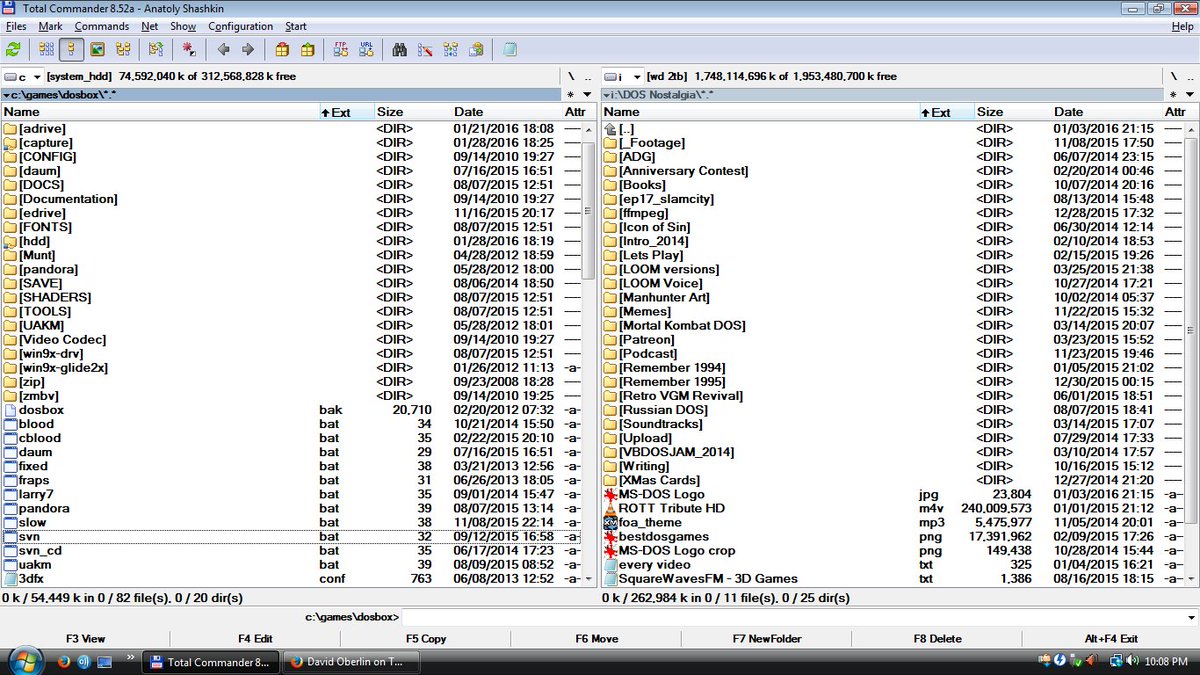The height and width of the screenshot is (675, 1200).
Task: Open Notepad from the toolbar icon
Action: pos(510,49)
